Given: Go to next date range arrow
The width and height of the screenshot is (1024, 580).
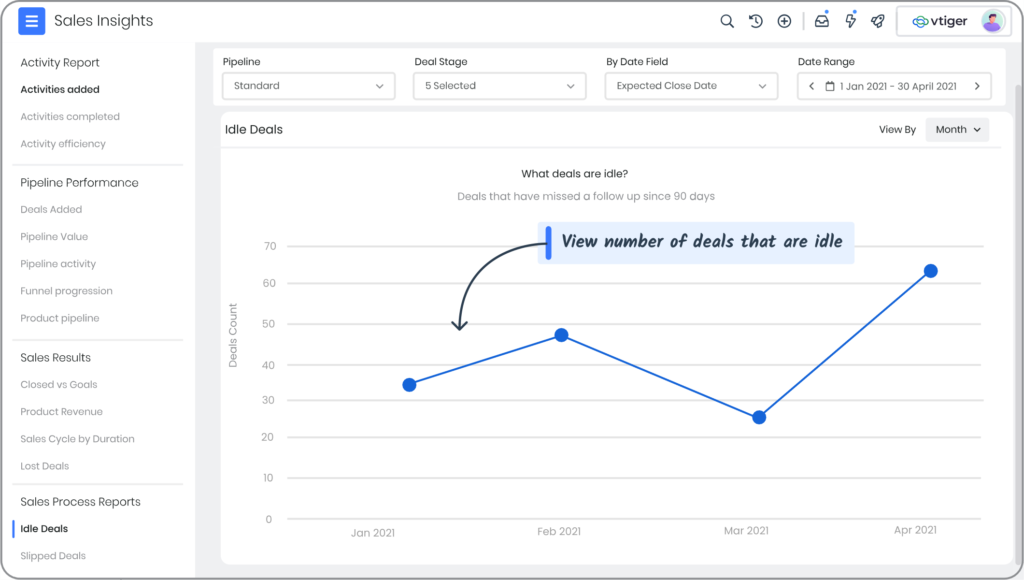Looking at the screenshot, I should 978,86.
